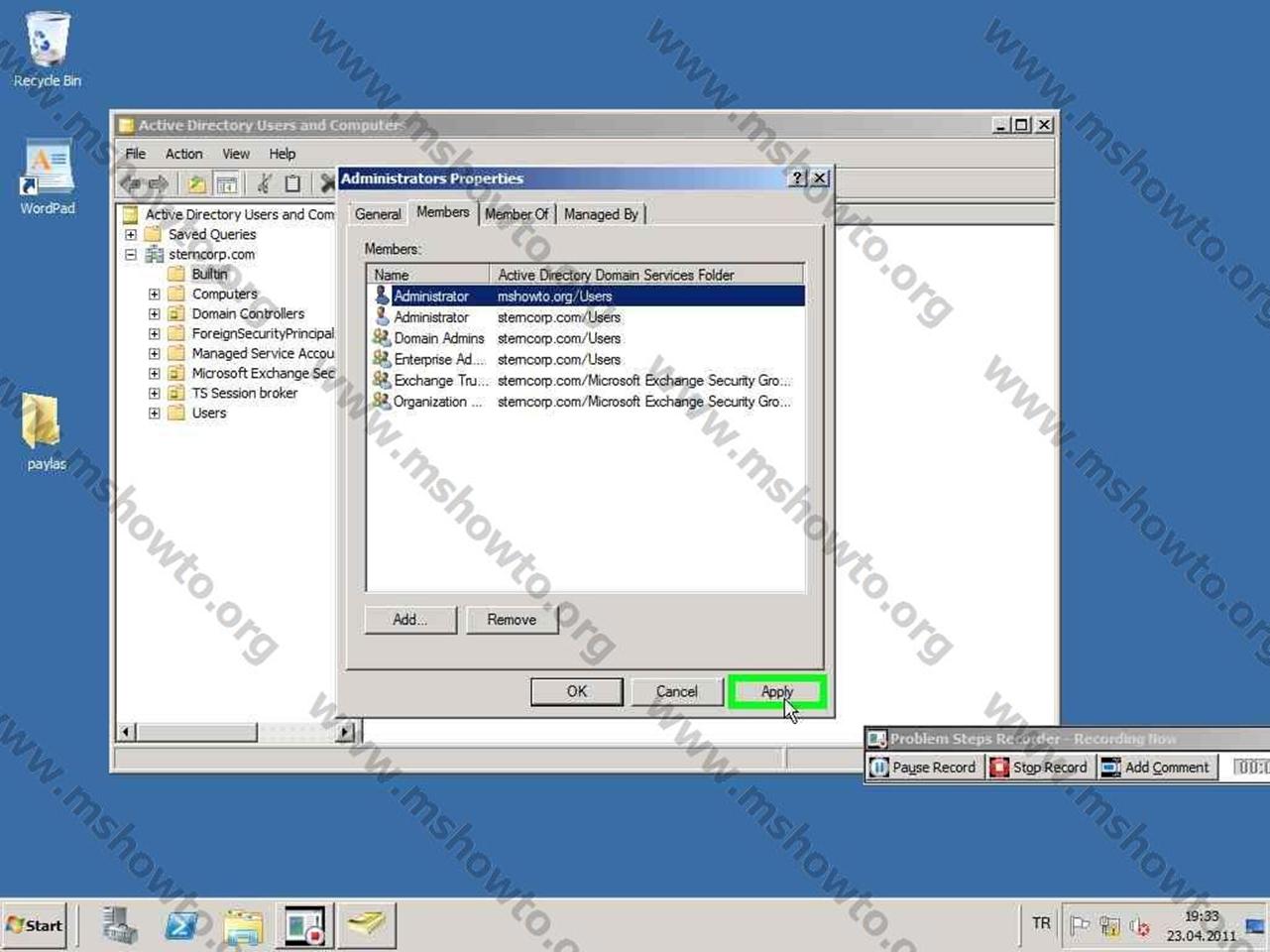Expand the Saved Queries node
Viewport: 1270px width, 952px height.
pos(131,235)
